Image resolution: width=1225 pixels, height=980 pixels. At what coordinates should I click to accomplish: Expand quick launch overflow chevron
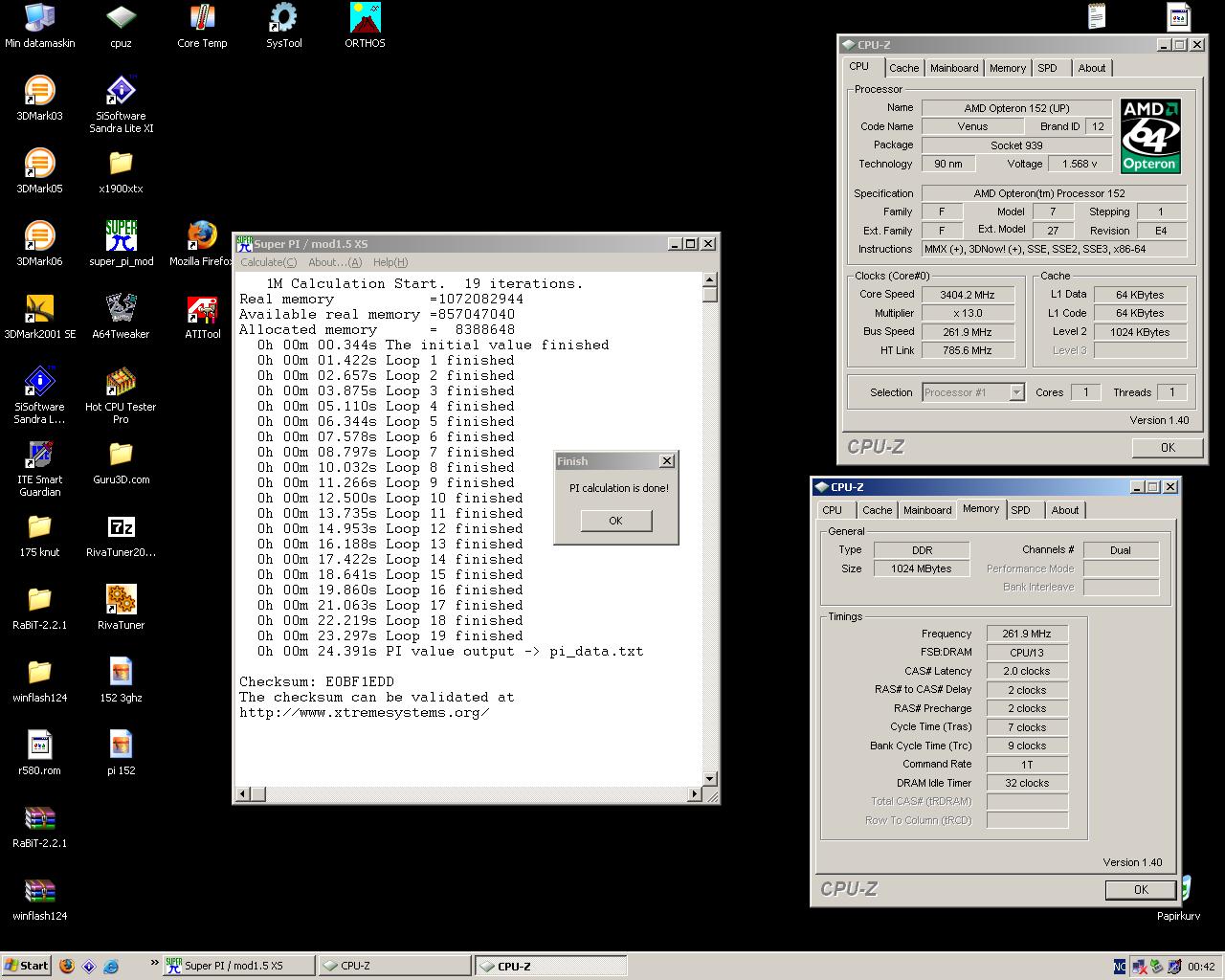click(x=154, y=963)
